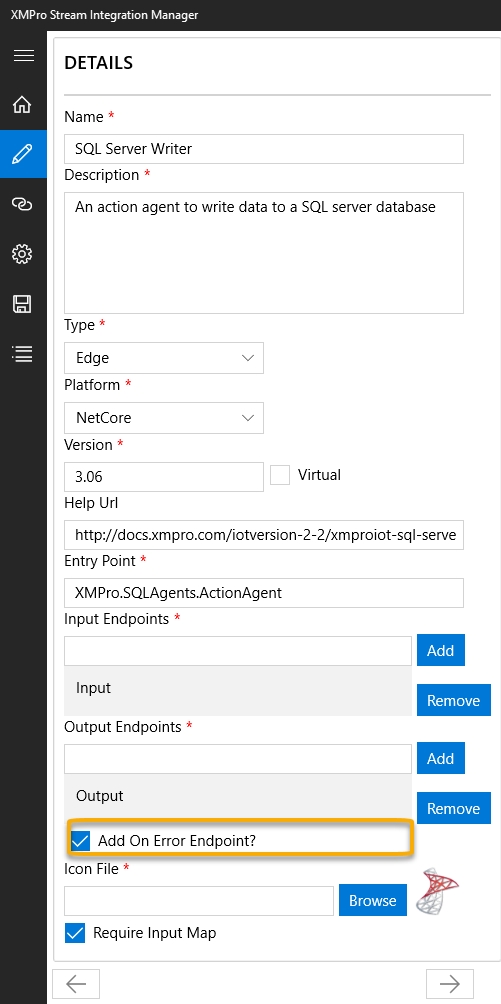Viewport: 501px width, 1004px height.
Task: Select the 'Output' endpoint list item
Action: (238, 798)
